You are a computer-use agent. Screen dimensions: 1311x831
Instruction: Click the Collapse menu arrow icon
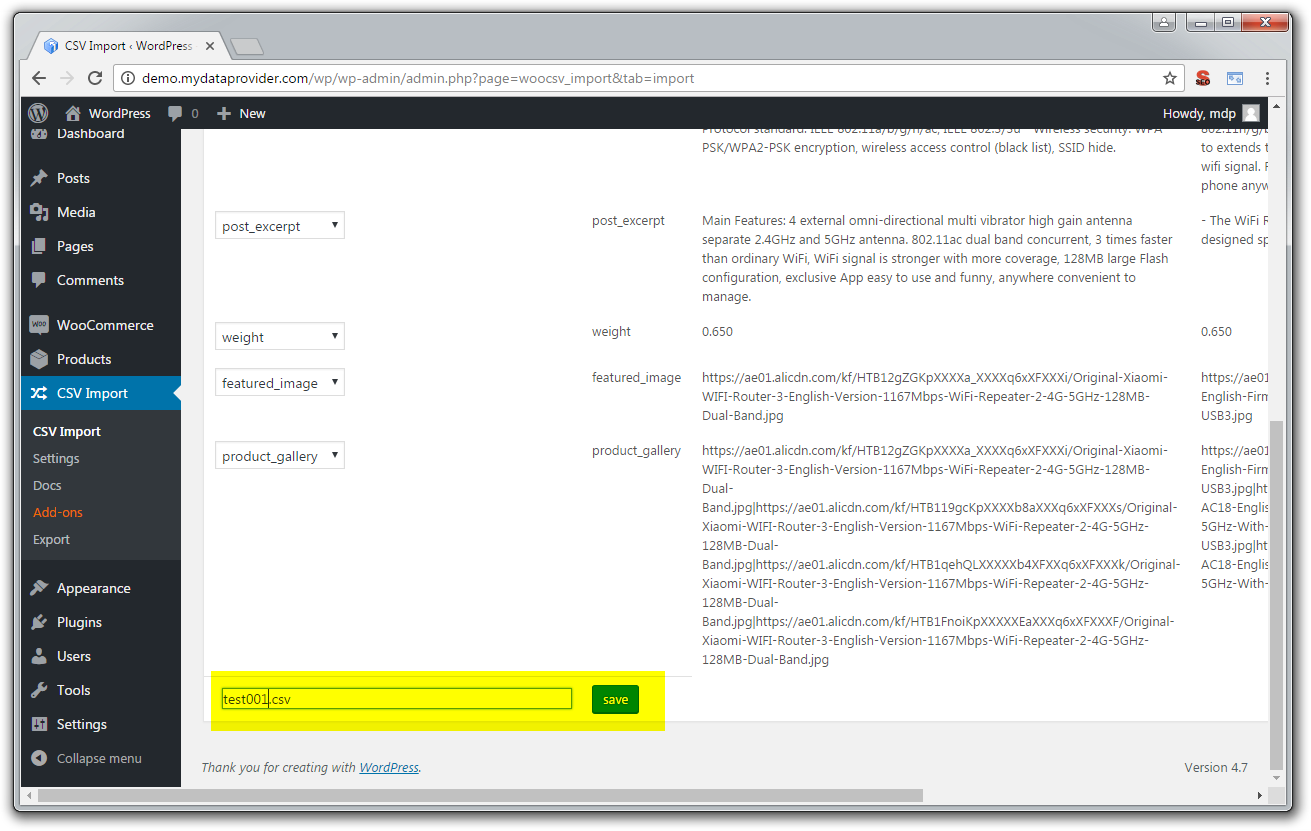click(x=39, y=758)
